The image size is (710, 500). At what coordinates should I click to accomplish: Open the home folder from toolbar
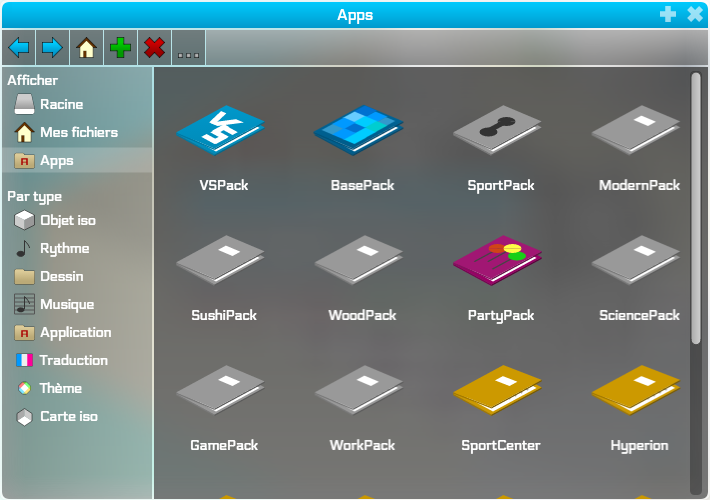[x=86, y=48]
